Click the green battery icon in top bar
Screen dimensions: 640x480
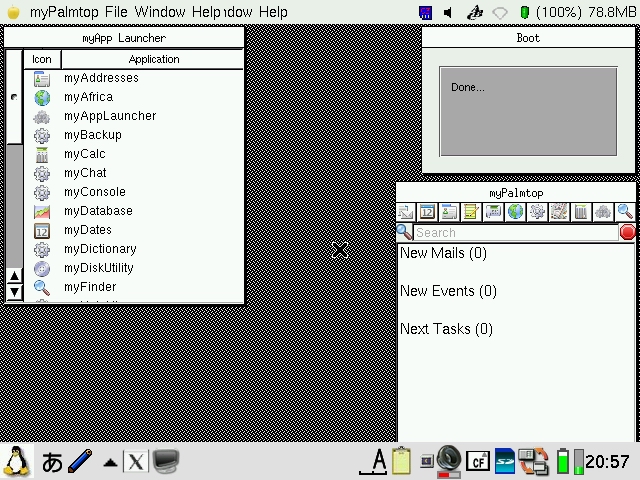pos(525,12)
